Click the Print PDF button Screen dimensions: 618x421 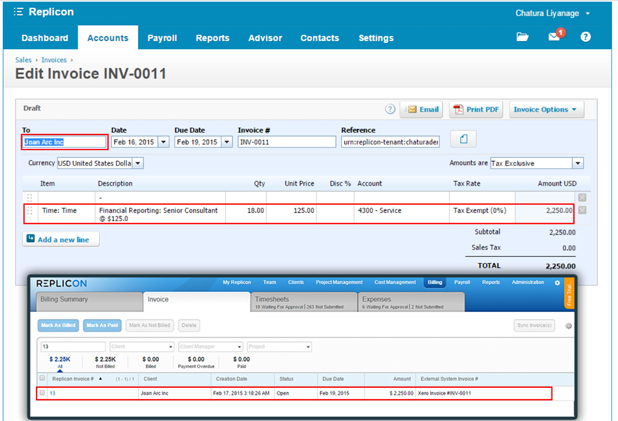click(x=476, y=110)
